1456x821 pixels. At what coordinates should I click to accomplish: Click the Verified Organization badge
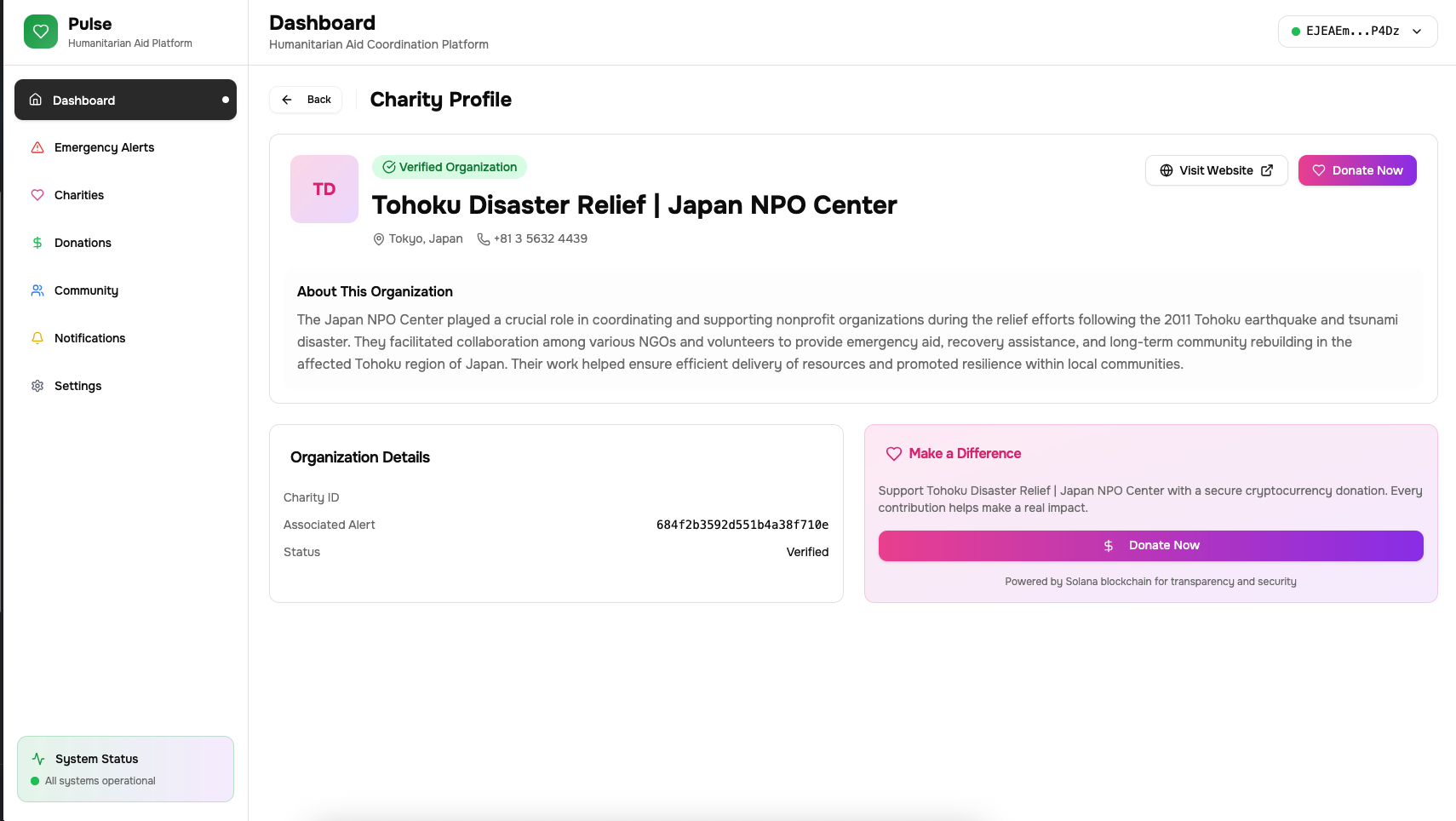[450, 167]
